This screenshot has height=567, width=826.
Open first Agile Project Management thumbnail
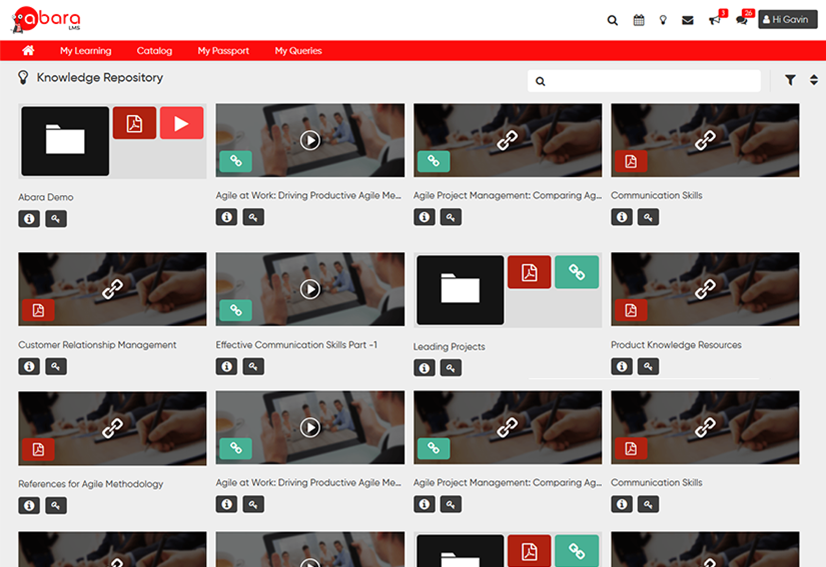click(x=507, y=140)
